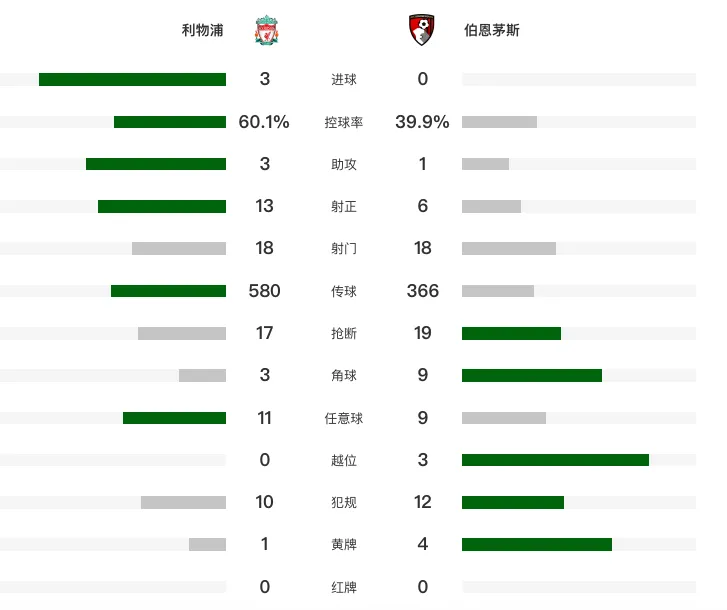Select the 助攻 assists row label
The width and height of the screenshot is (727, 610).
pos(344,164)
